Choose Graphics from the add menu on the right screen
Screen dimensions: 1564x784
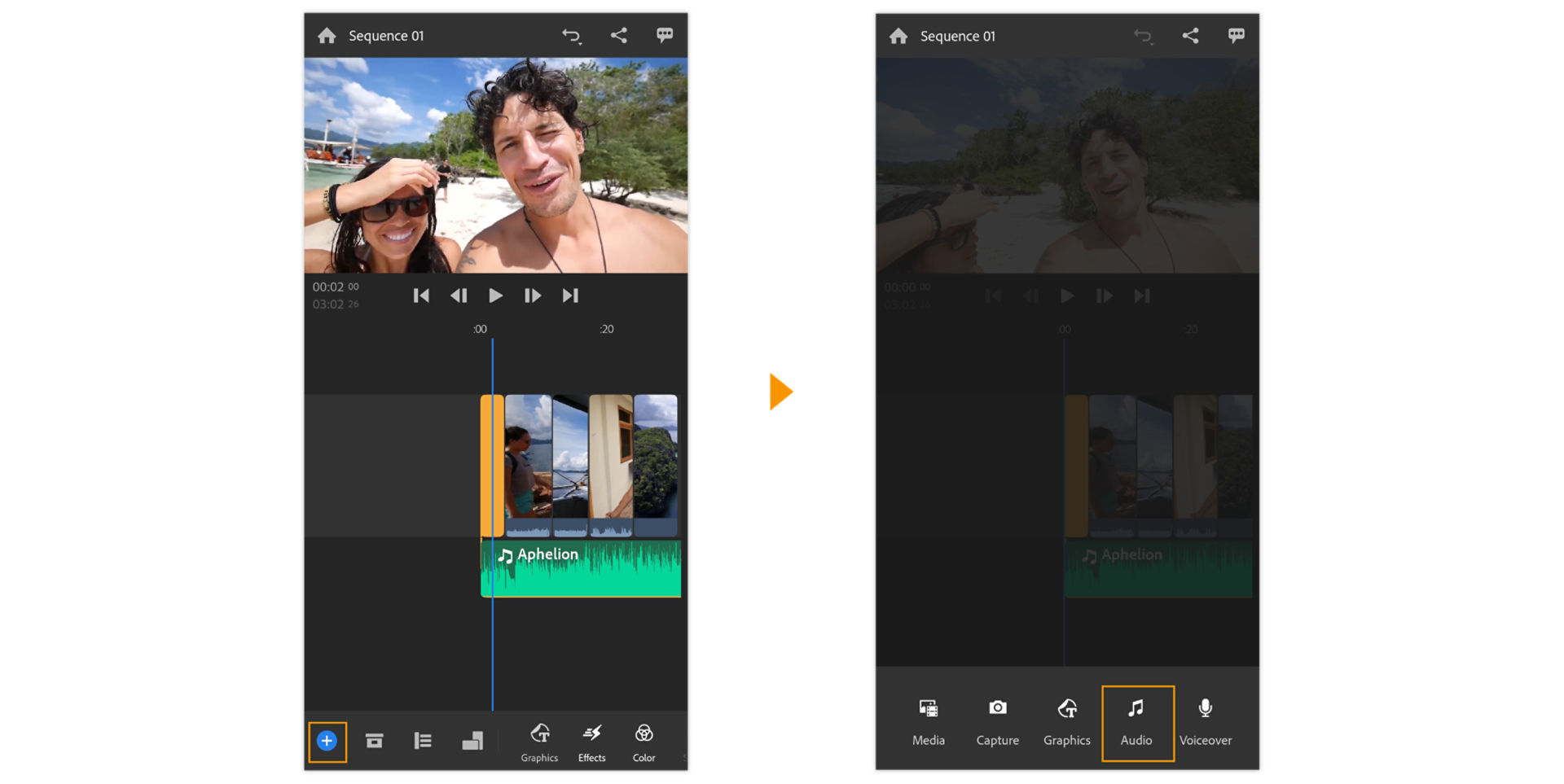[1067, 723]
